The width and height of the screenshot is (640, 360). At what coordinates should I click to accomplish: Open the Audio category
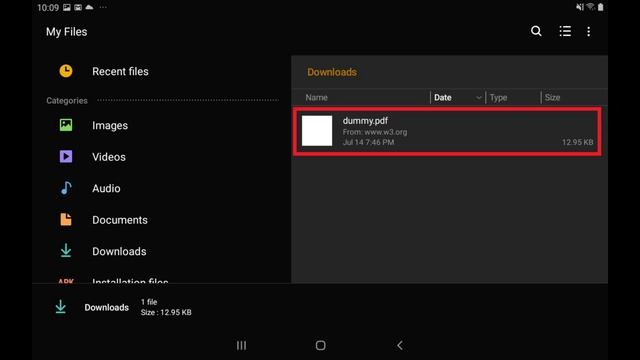pos(106,188)
